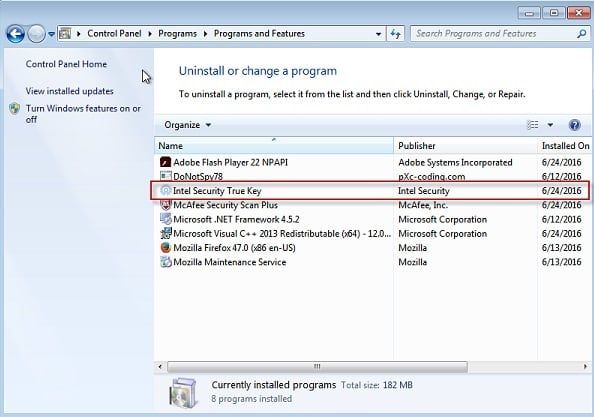Viewport: 594px width, 417px height.
Task: Click the Total size 182 MB value
Action: tap(397, 385)
